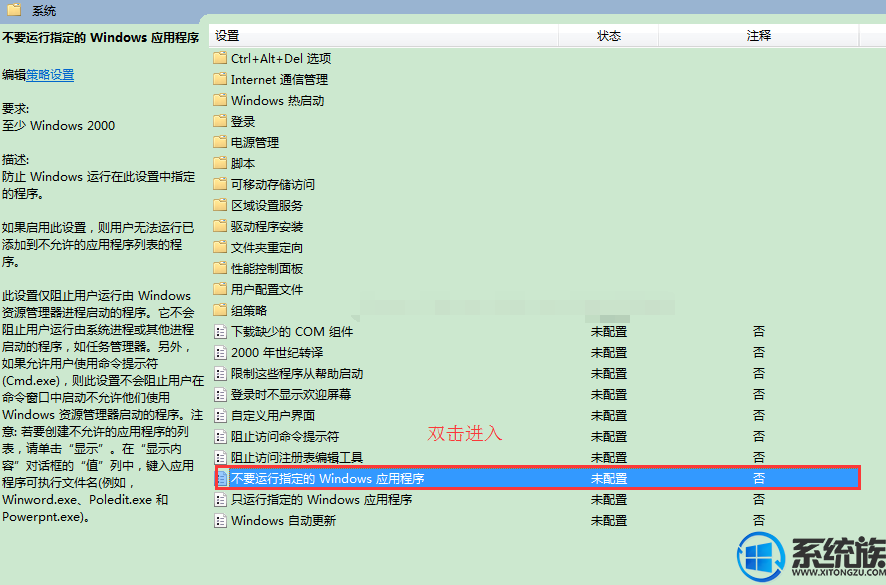Screen dimensions: 886x585
Task: Select the 性能控制面板 folder name
Action: [267, 268]
